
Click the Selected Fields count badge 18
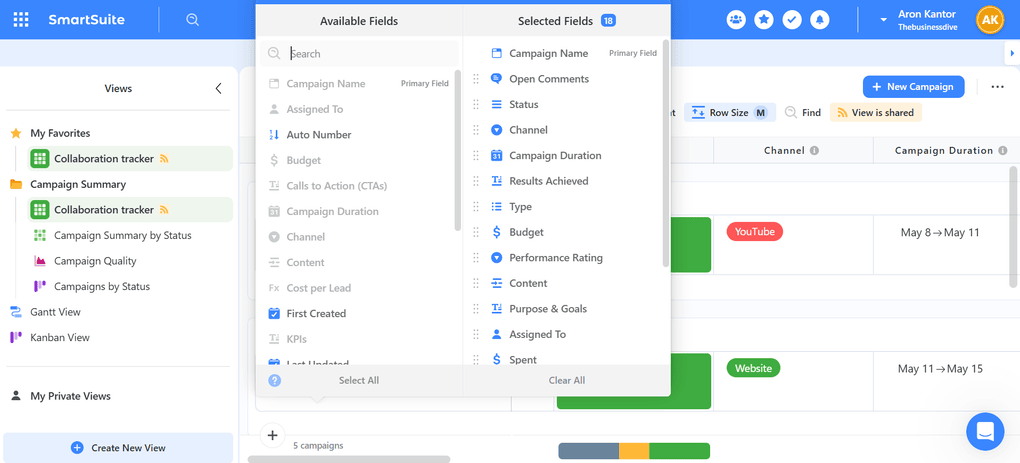click(x=608, y=21)
